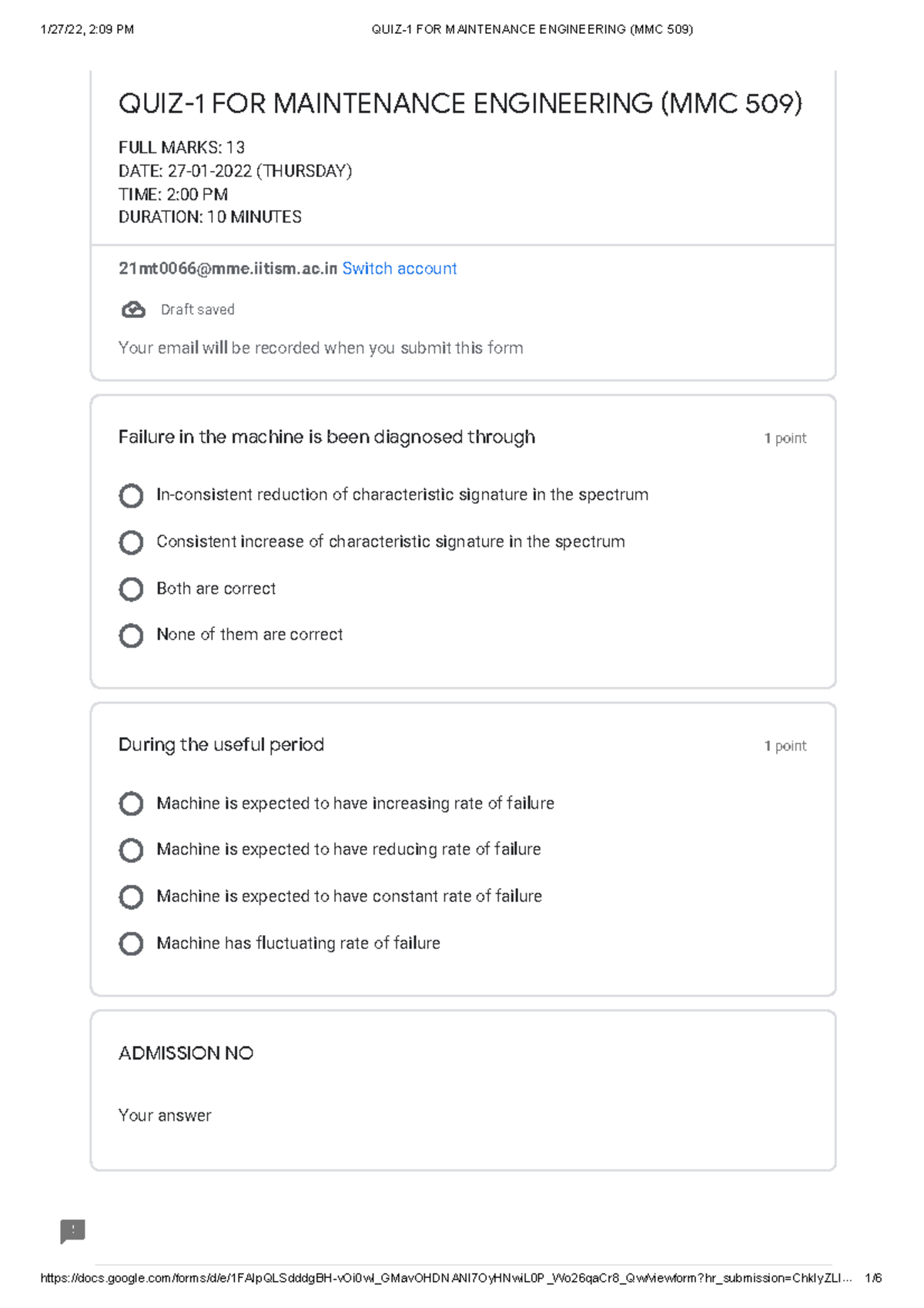Click the Draft saved status text

coord(197,310)
